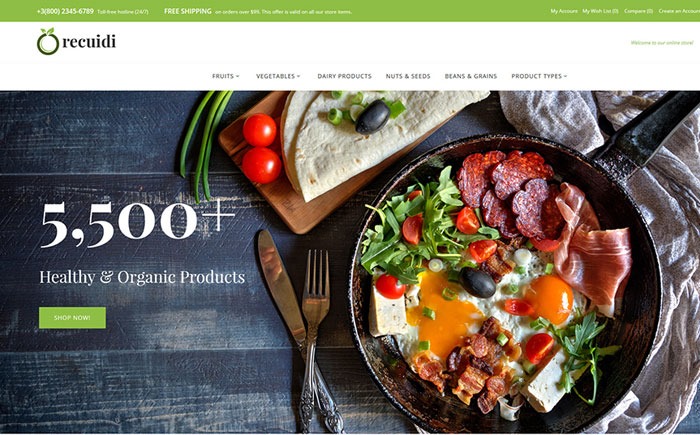The height and width of the screenshot is (435, 700).
Task: Open the Nuts & Seeds category
Action: (x=408, y=76)
